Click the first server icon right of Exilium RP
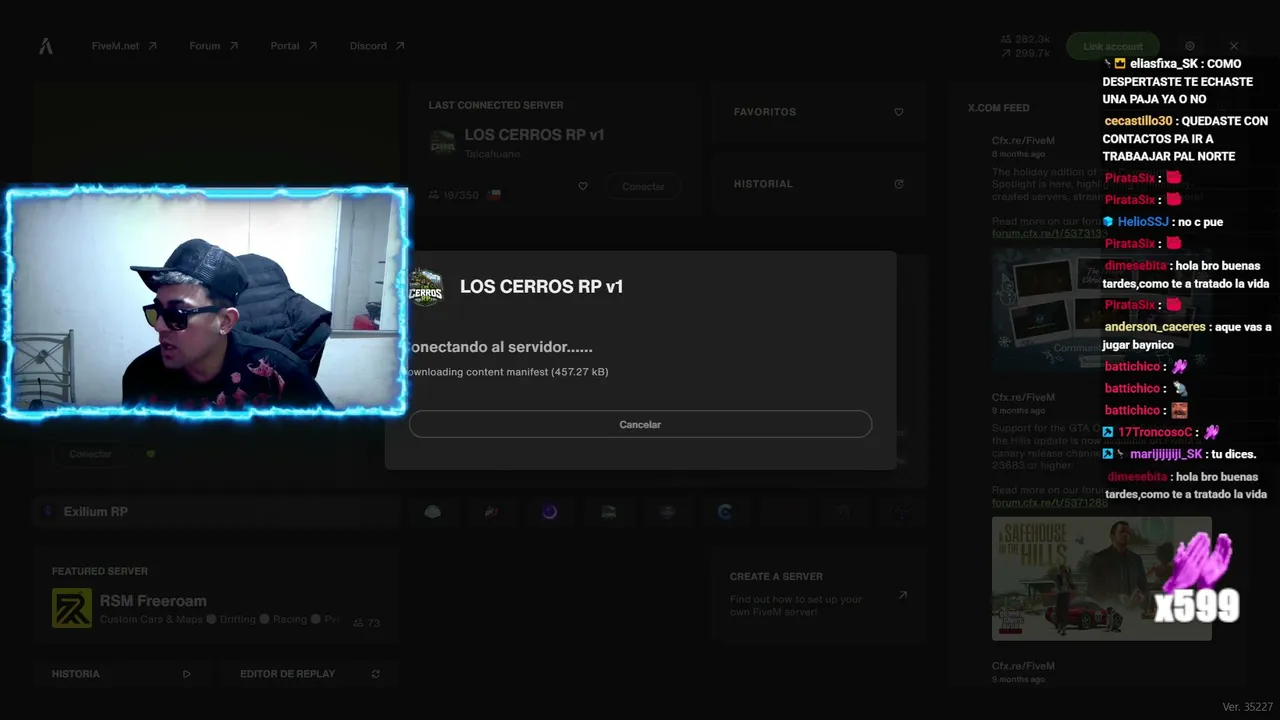1280x720 pixels. point(433,512)
